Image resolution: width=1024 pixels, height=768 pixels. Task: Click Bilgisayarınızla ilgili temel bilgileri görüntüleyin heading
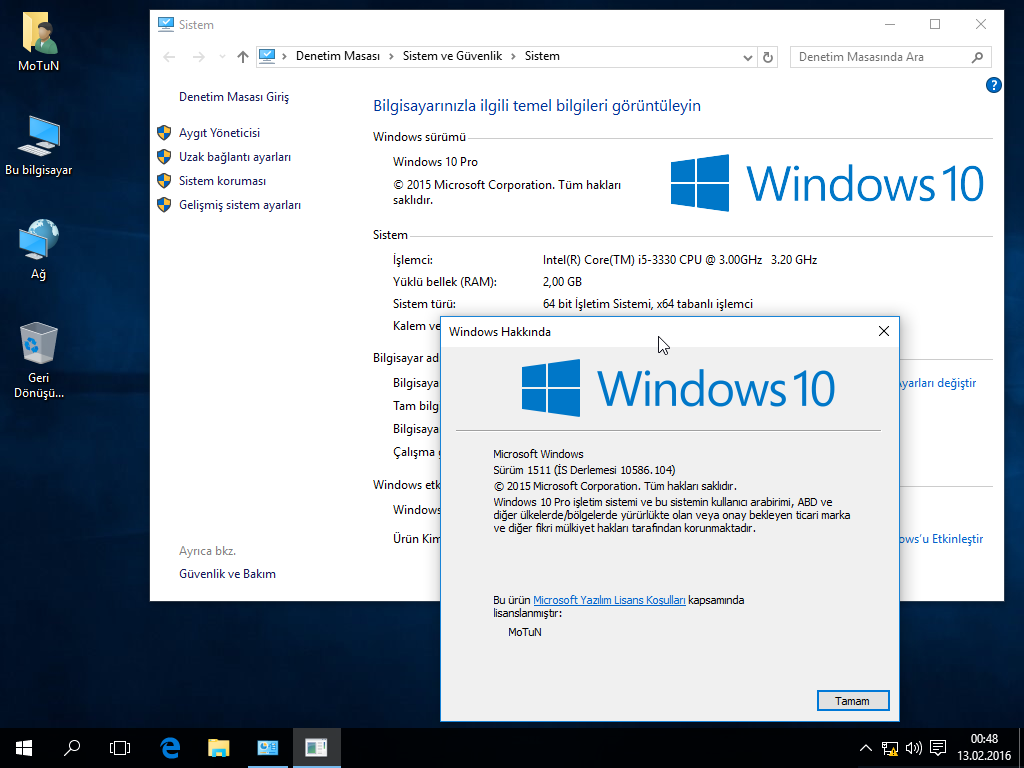[537, 106]
